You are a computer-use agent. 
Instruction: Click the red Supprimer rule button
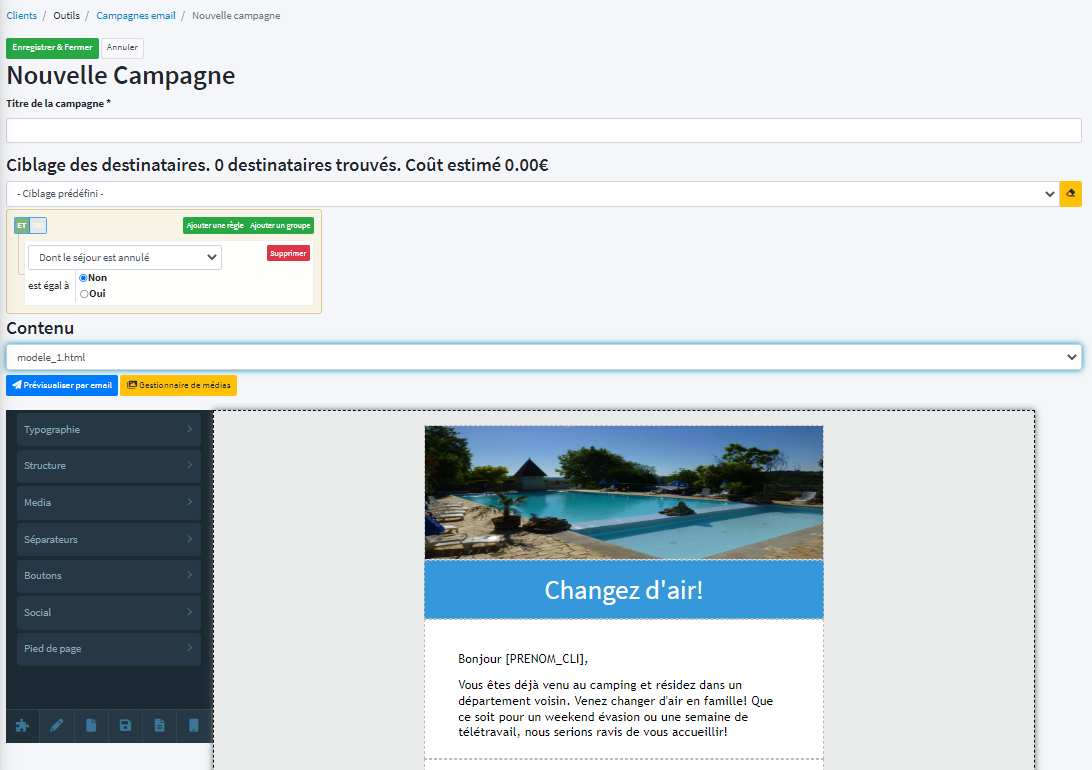(288, 253)
